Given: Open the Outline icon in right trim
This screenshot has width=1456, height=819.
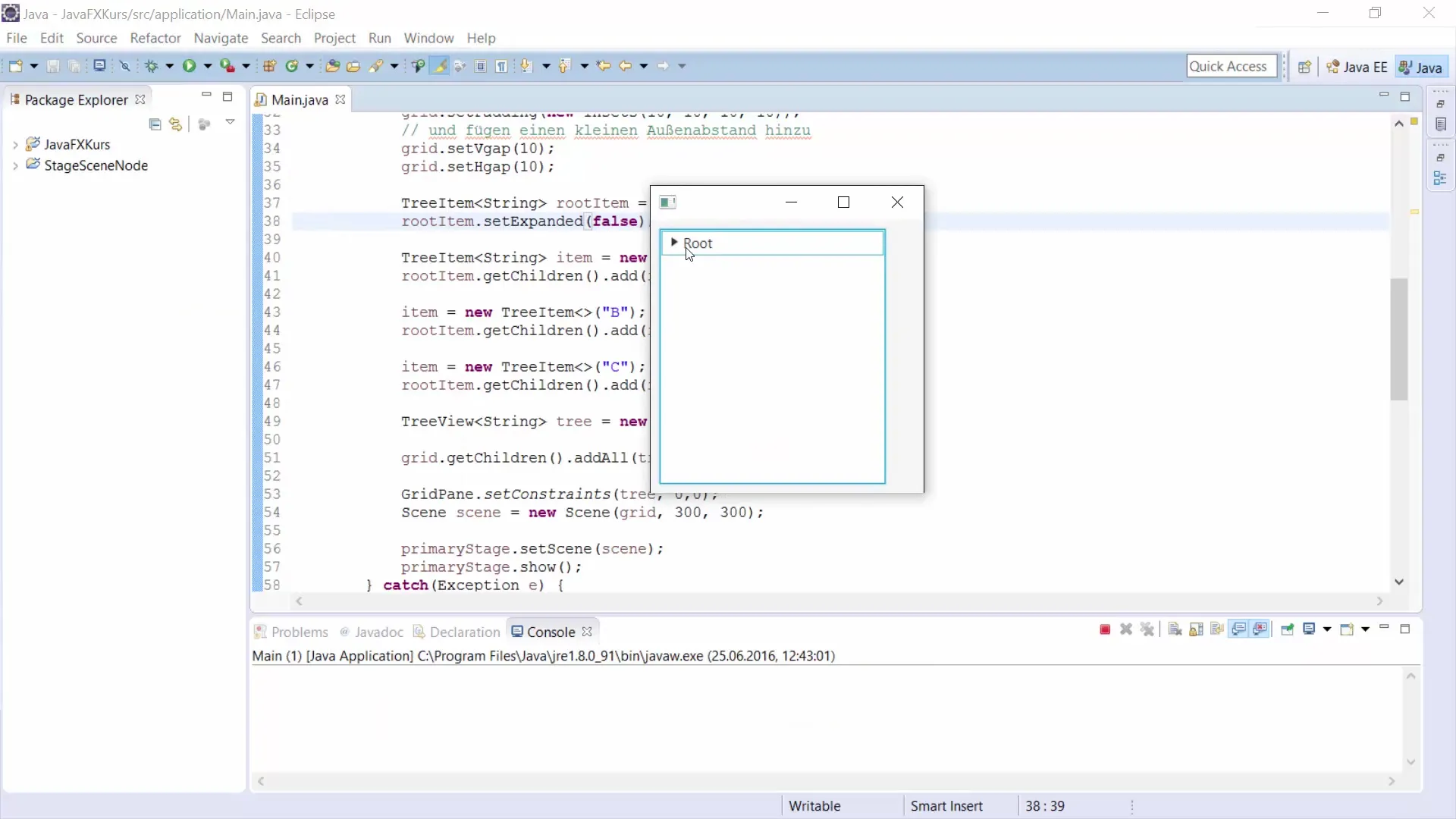Looking at the screenshot, I should coord(1441,179).
